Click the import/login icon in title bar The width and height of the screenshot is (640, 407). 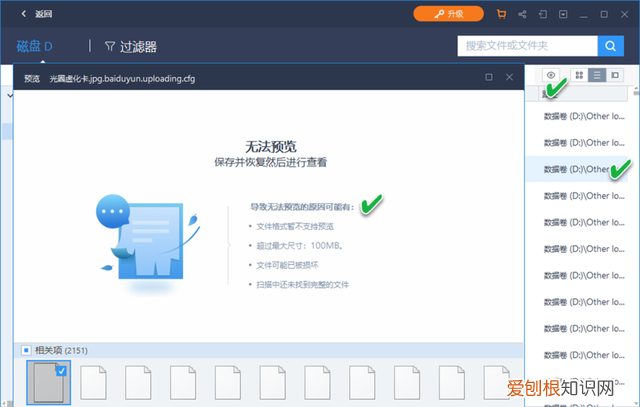(x=543, y=14)
